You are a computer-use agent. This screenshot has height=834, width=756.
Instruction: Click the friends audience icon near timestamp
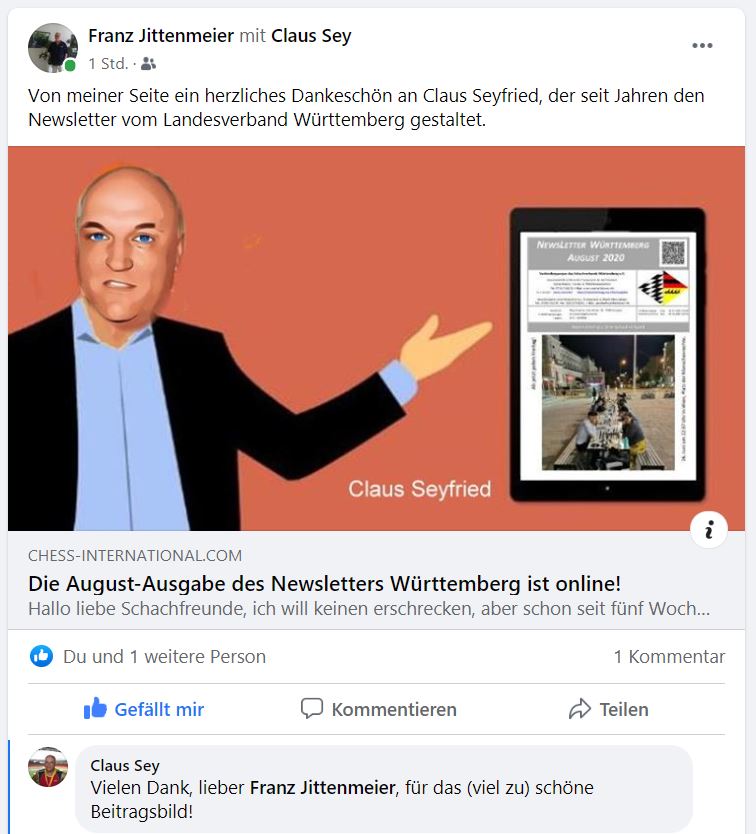coord(148,64)
